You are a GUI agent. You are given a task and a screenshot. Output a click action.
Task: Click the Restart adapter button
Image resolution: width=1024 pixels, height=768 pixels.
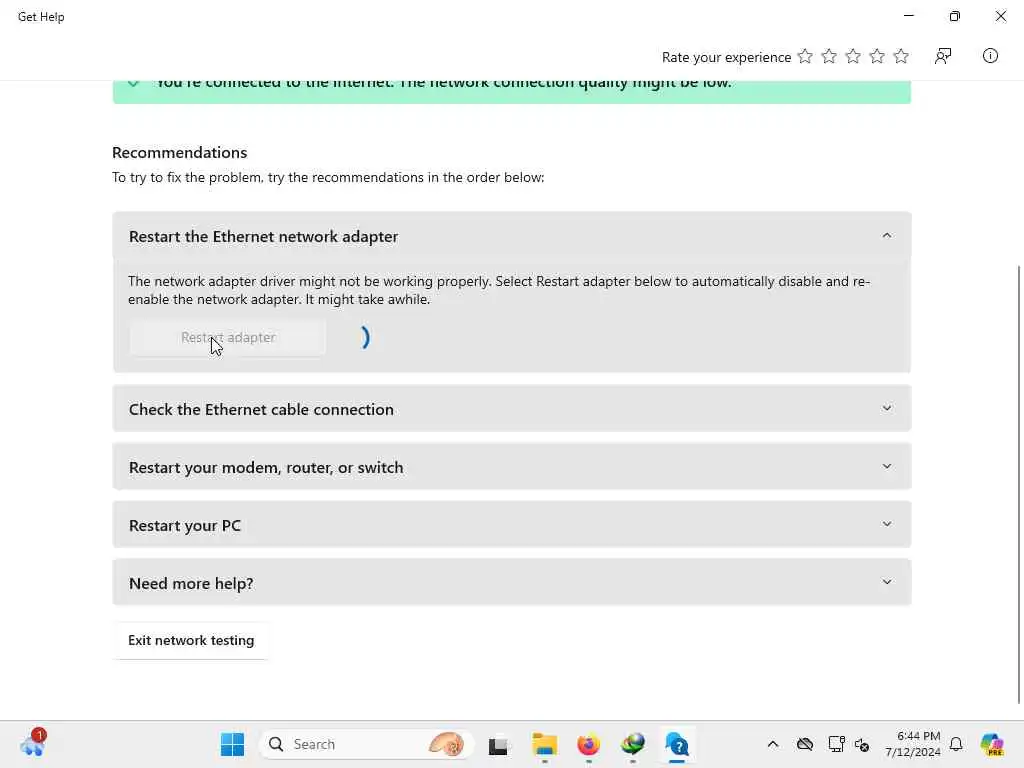(x=228, y=338)
